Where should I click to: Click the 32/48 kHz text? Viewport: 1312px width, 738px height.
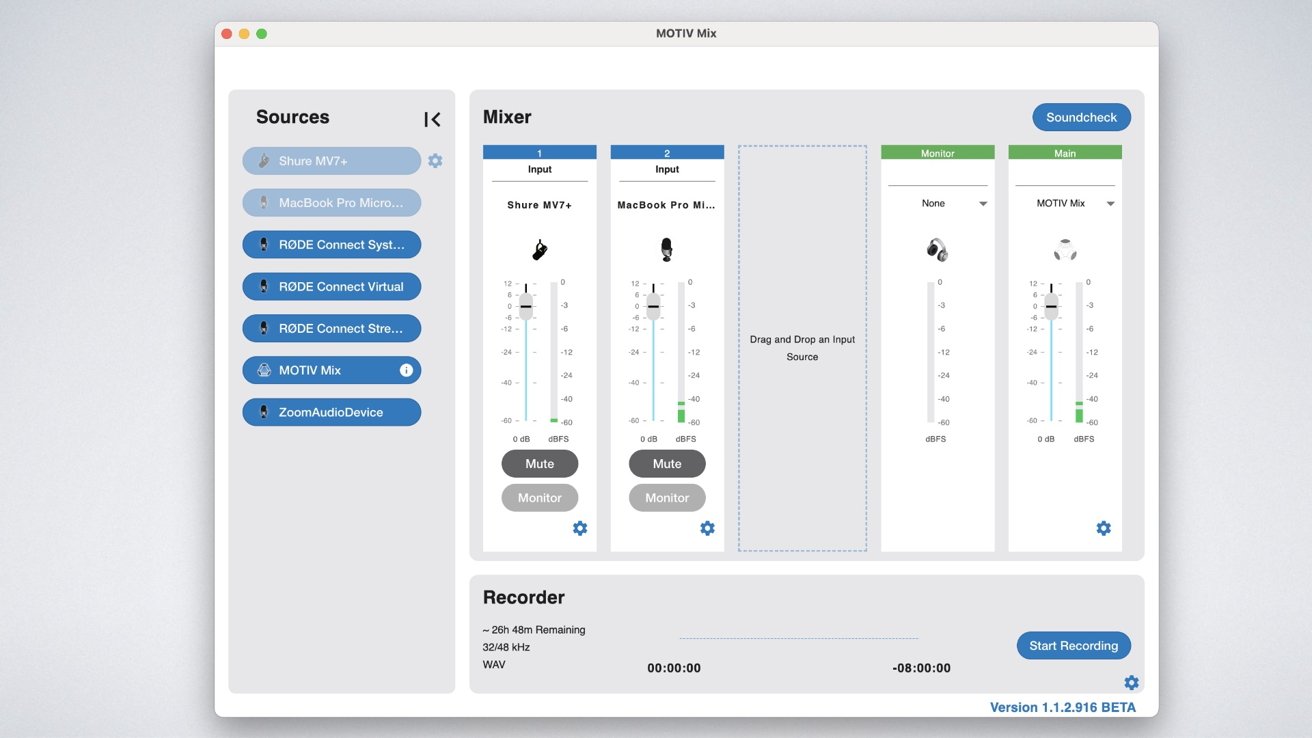coord(506,647)
